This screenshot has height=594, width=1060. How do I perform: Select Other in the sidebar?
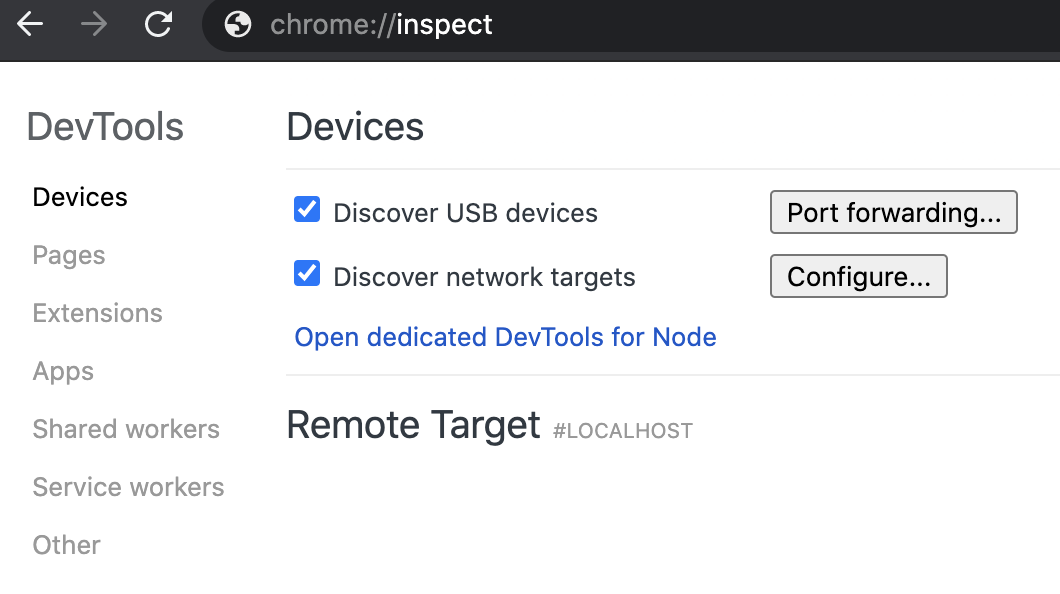coord(66,545)
